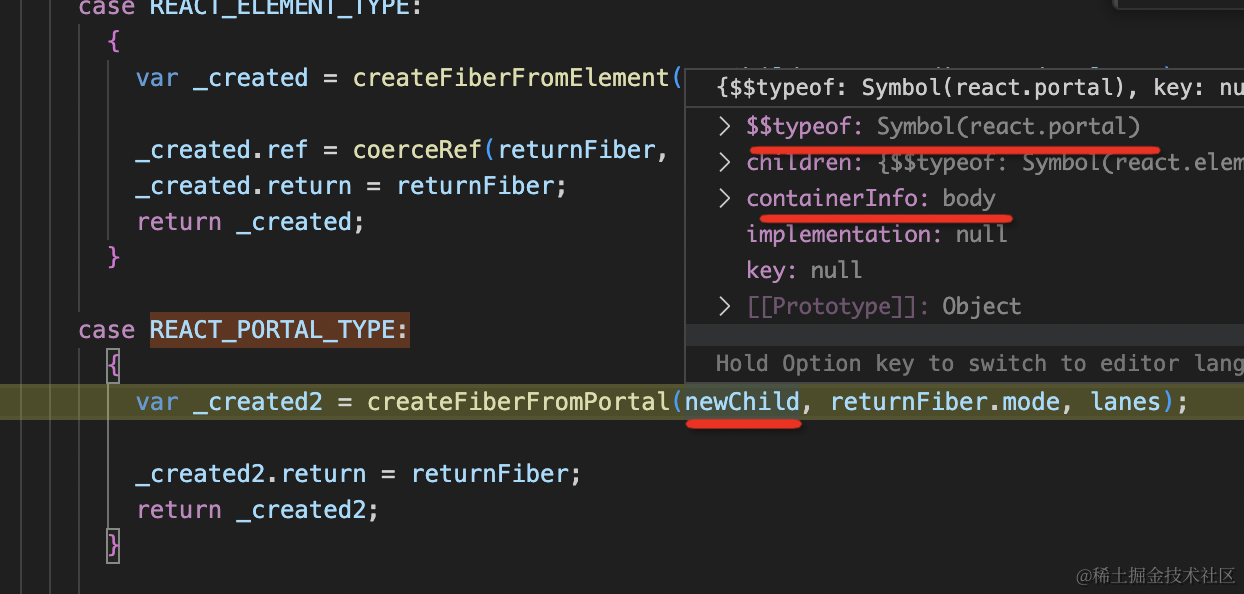Screen dimensions: 1244x594
Task: Click the underlined newChild argument
Action: 742,401
